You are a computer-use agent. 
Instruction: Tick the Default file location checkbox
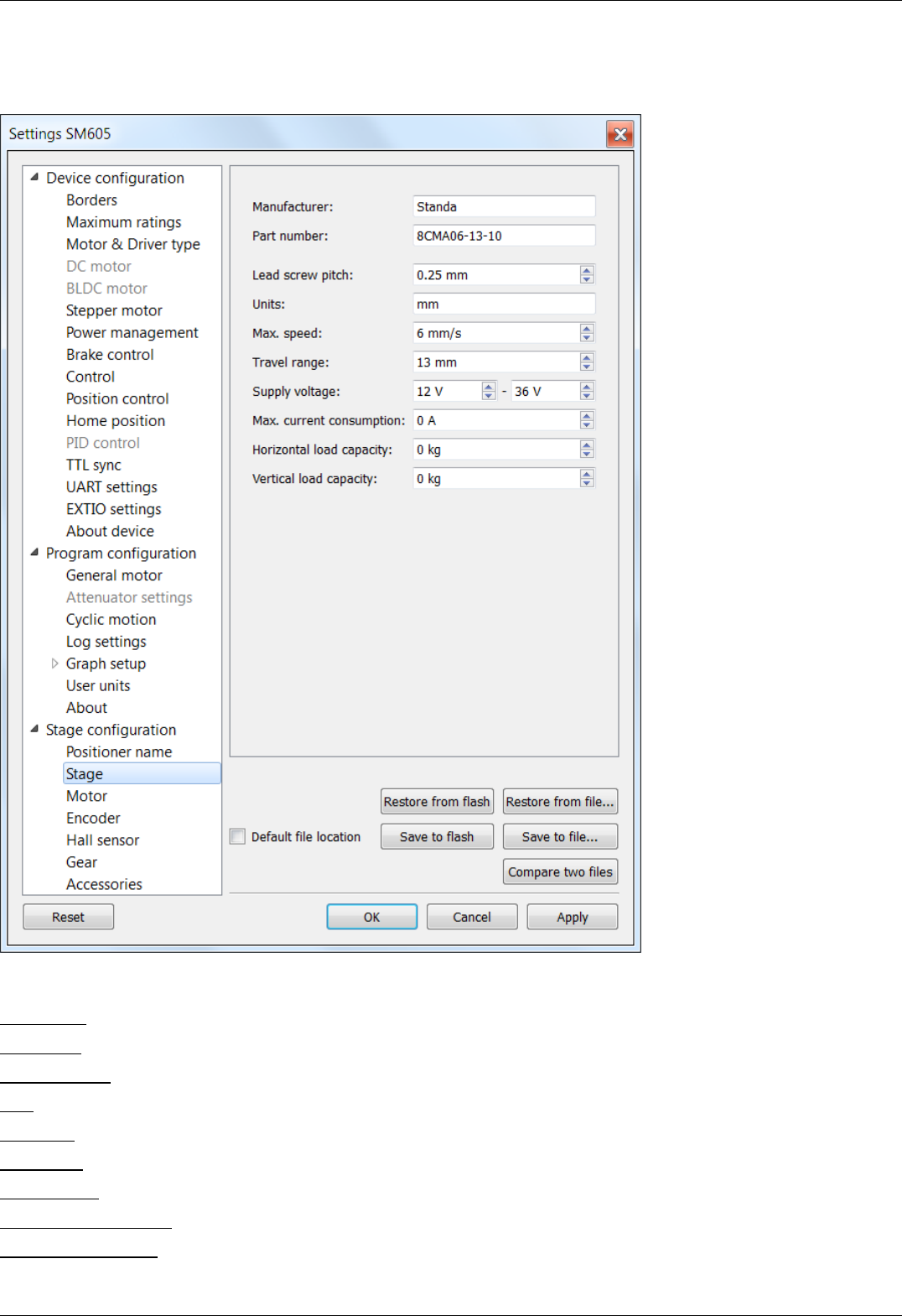click(238, 836)
